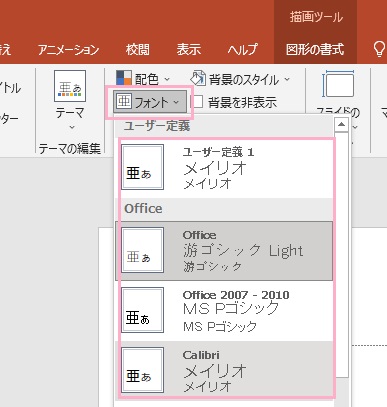Select the Office 游ゴシック Light font set
The width and height of the screenshot is (387, 407).
click(x=224, y=251)
